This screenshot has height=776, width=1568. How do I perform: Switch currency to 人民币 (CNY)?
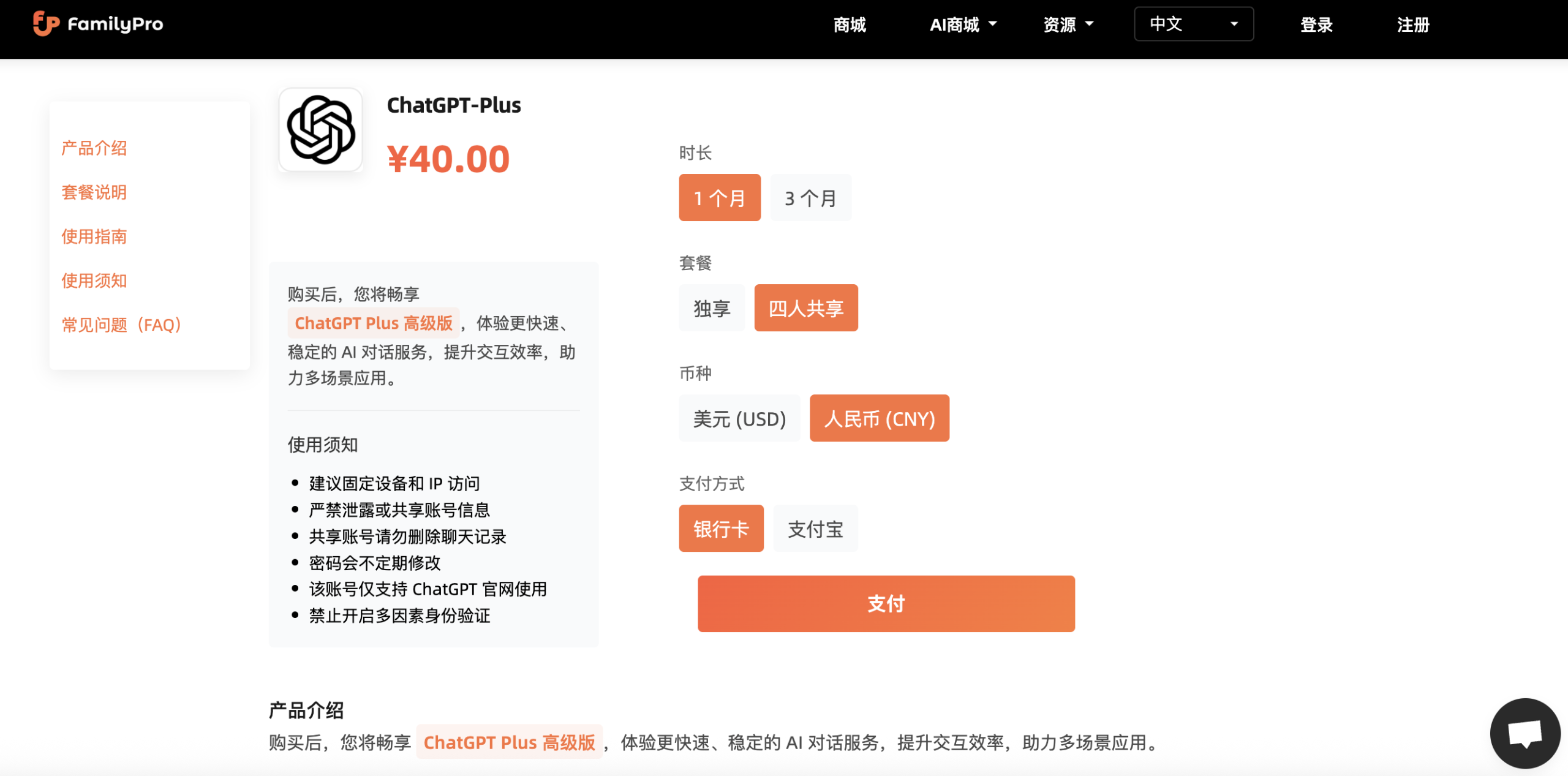[x=880, y=418]
